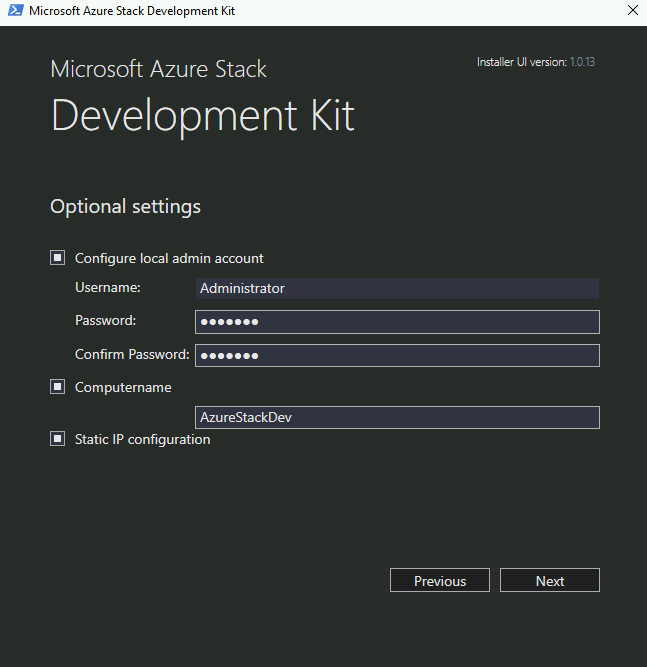
Task: Click the Computername label text
Action: [123, 388]
